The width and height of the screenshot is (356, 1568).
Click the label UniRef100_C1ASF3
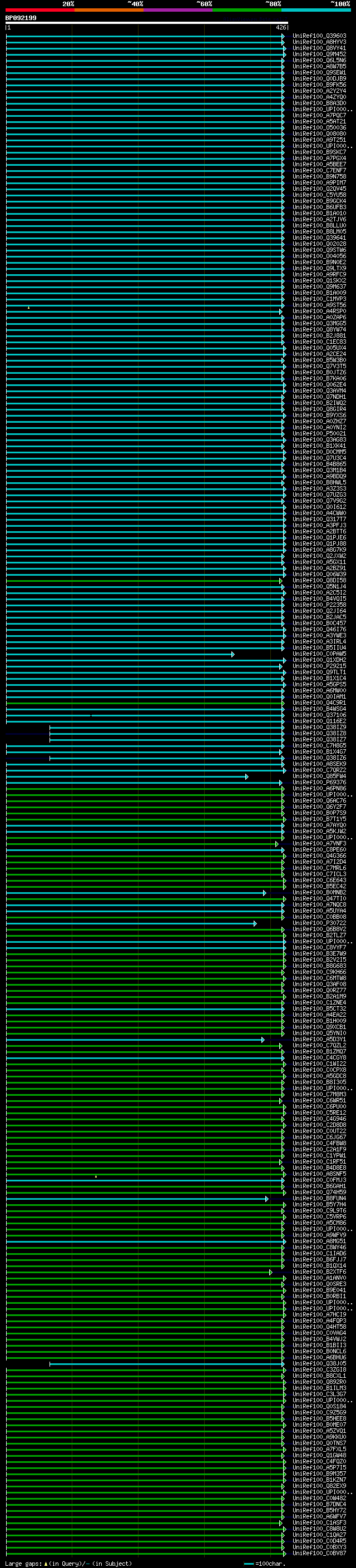click(319, 1522)
